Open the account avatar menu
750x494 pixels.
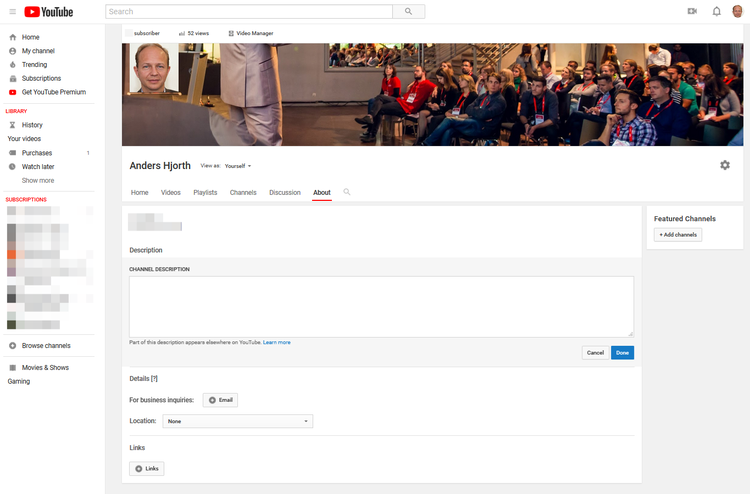pyautogui.click(x=737, y=11)
